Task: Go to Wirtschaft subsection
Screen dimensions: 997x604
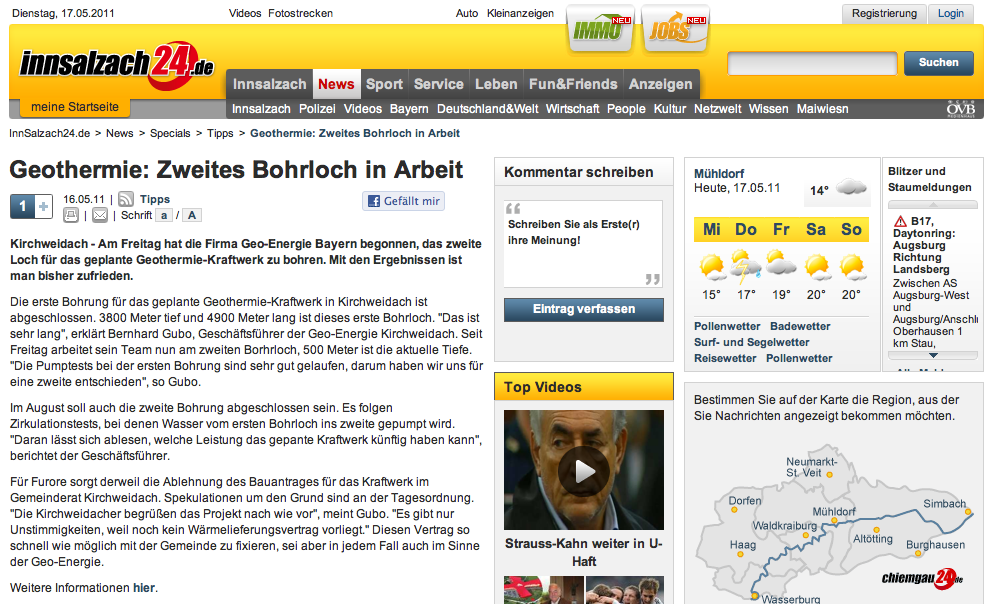Action: [572, 109]
